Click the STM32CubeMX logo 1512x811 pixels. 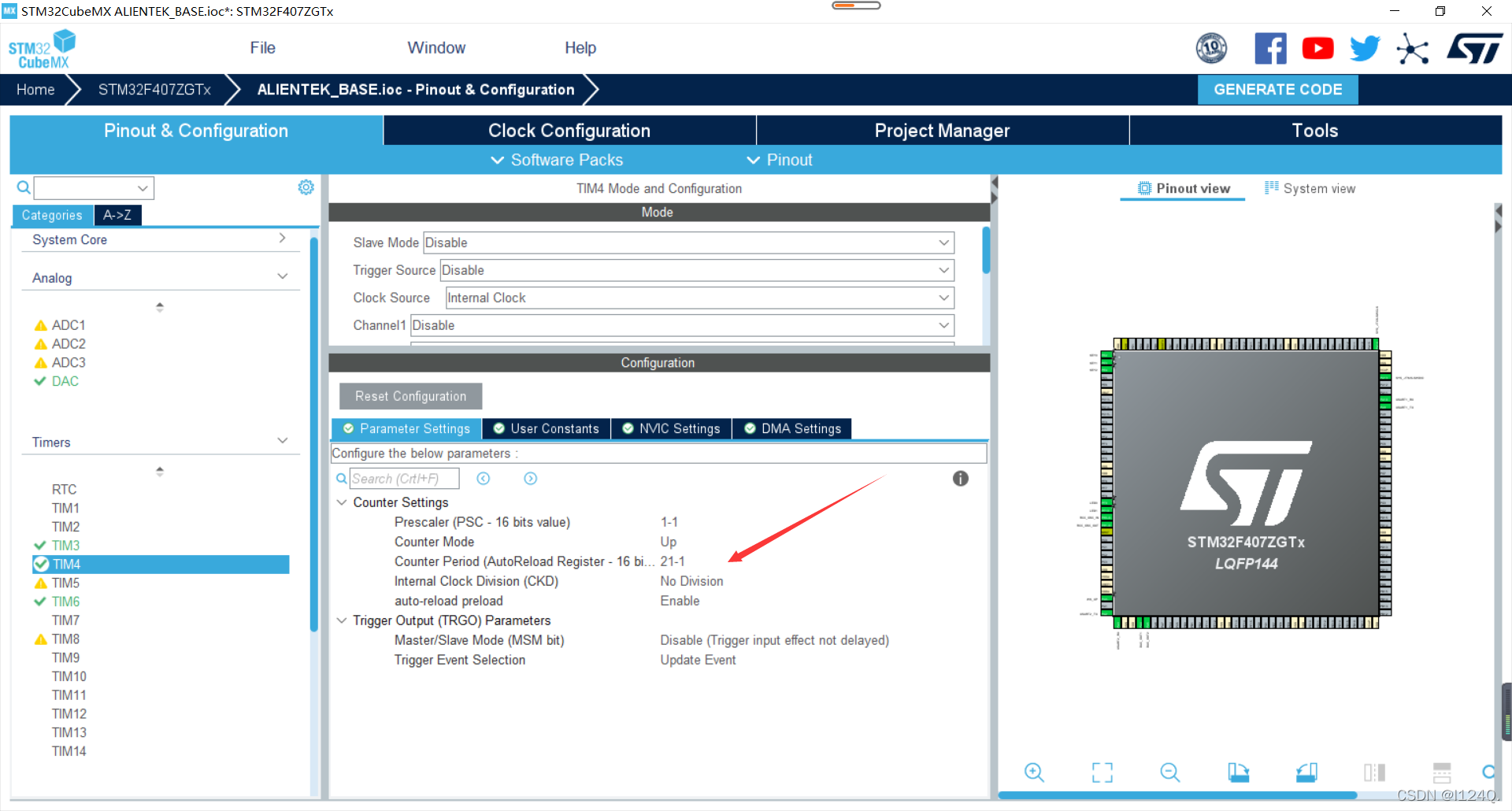coord(42,49)
